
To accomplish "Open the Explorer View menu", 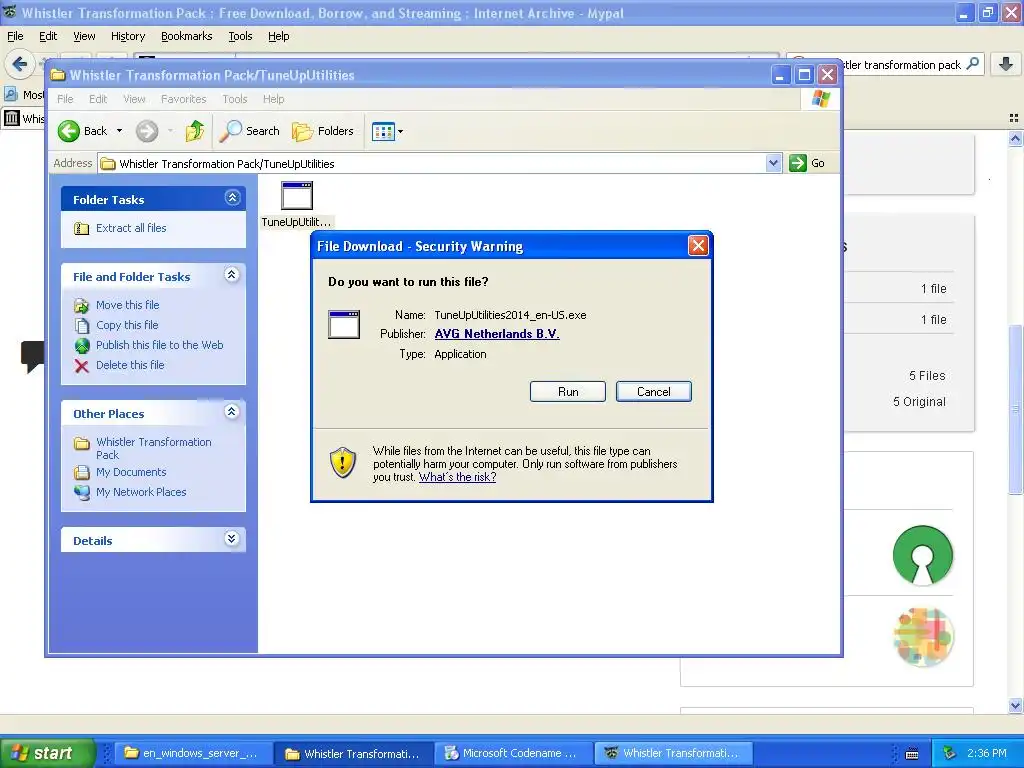I will [x=134, y=99].
